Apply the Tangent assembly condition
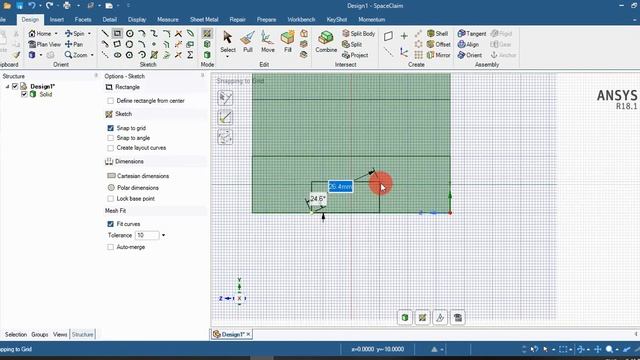 pyautogui.click(x=472, y=33)
